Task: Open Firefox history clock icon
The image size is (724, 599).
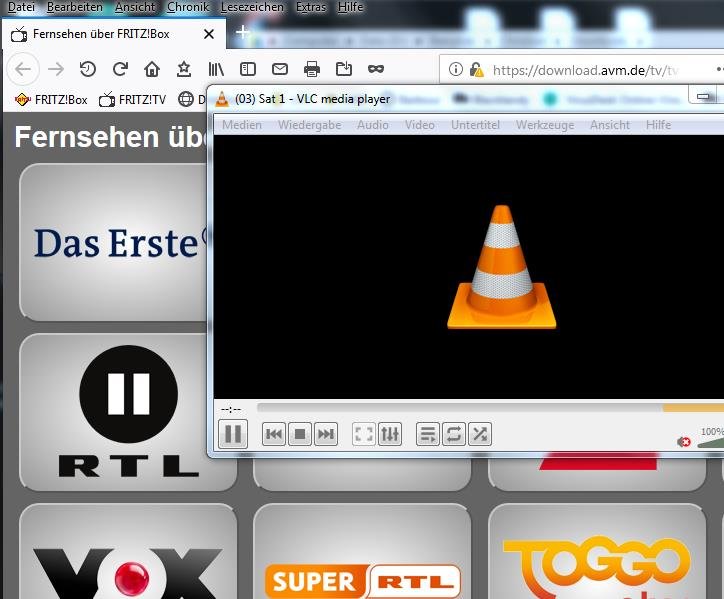Action: [87, 69]
